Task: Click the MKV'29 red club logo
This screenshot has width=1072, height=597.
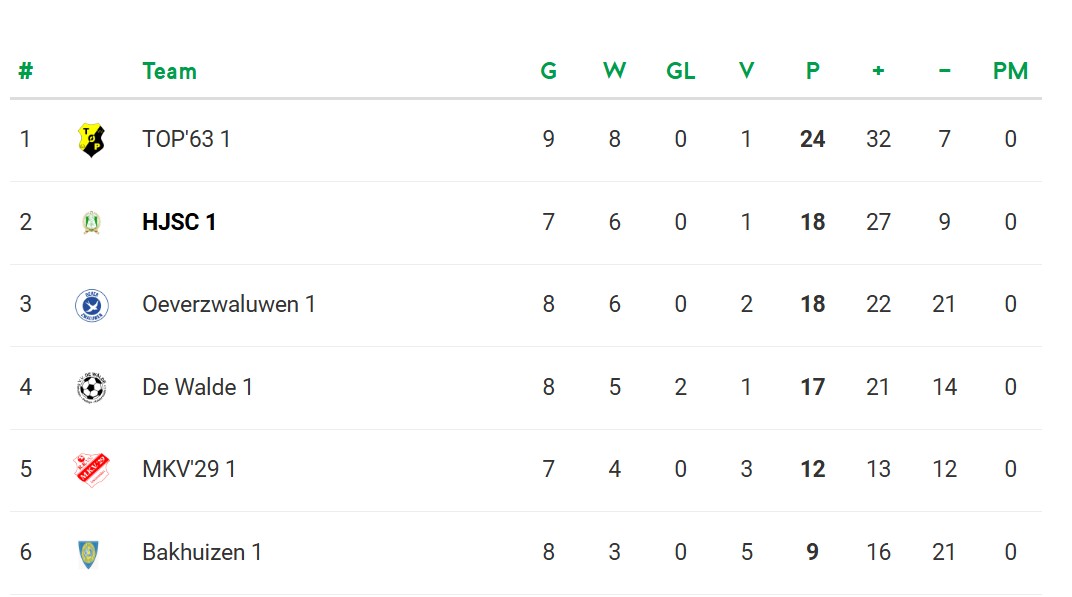Action: (92, 469)
